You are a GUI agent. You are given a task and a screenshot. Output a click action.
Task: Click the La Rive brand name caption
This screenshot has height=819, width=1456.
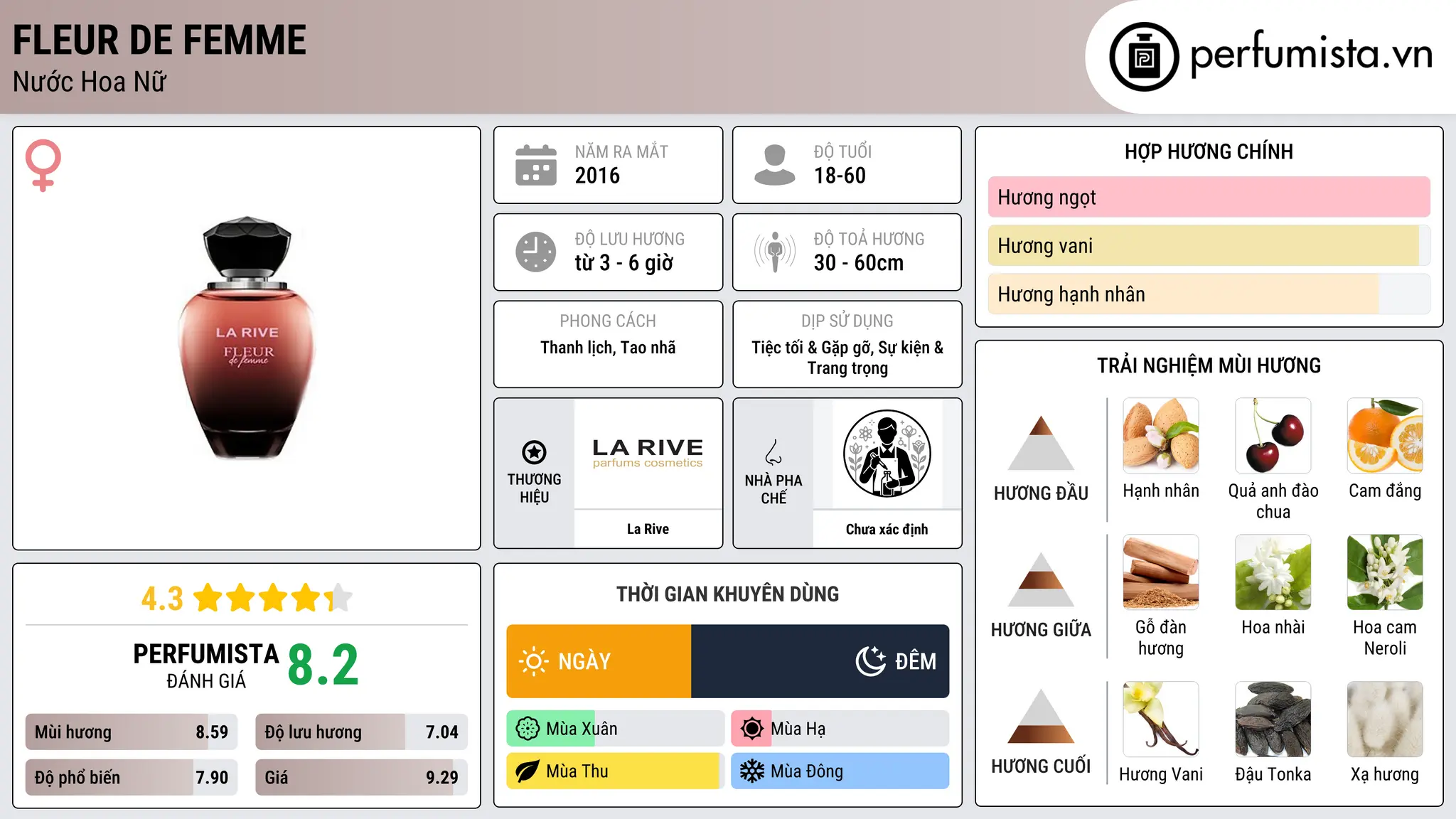coord(648,529)
